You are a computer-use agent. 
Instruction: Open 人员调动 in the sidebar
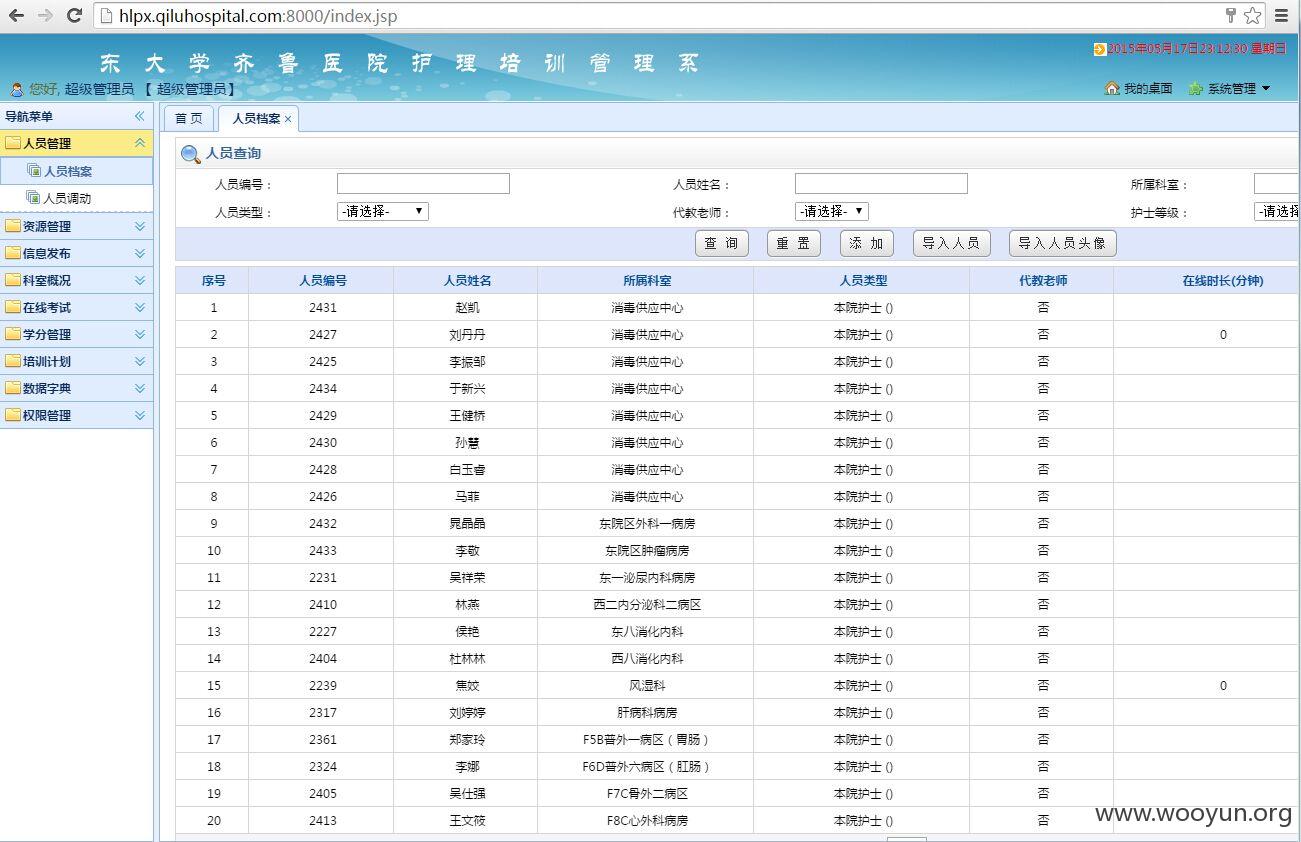(76, 198)
